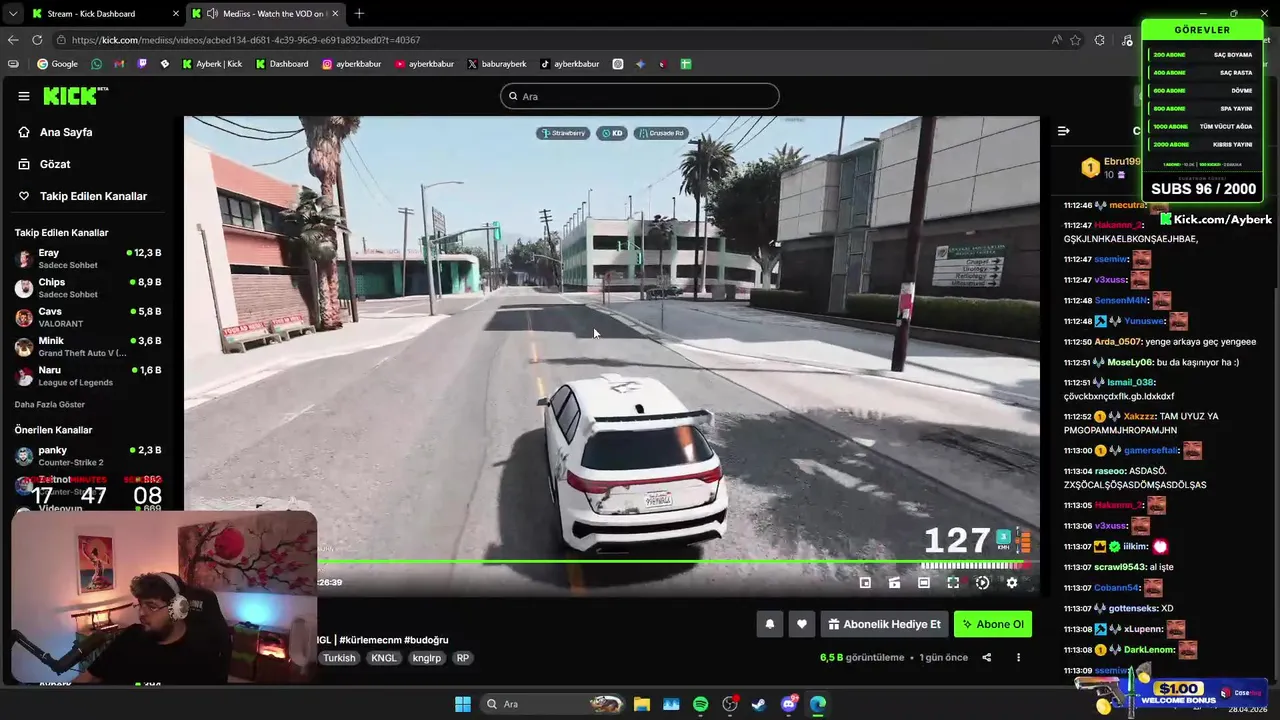
Task: Open Twitch bookmark icon
Action: pyautogui.click(x=142, y=64)
